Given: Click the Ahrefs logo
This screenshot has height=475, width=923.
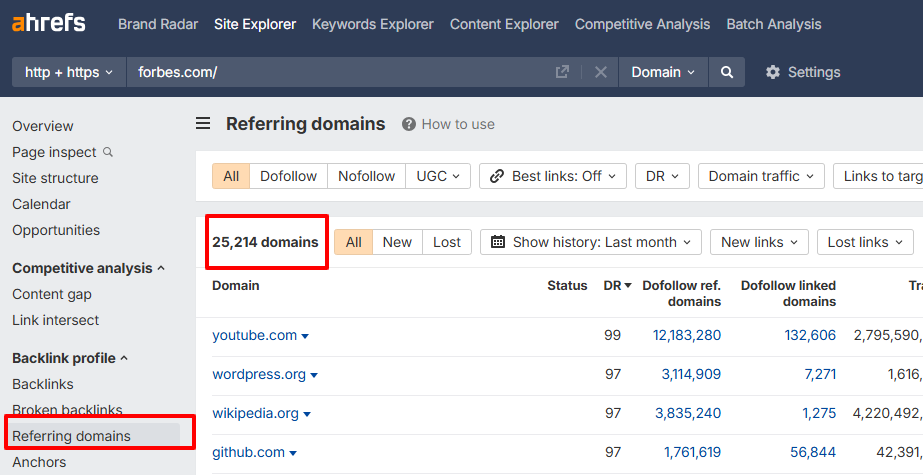Looking at the screenshot, I should [49, 24].
